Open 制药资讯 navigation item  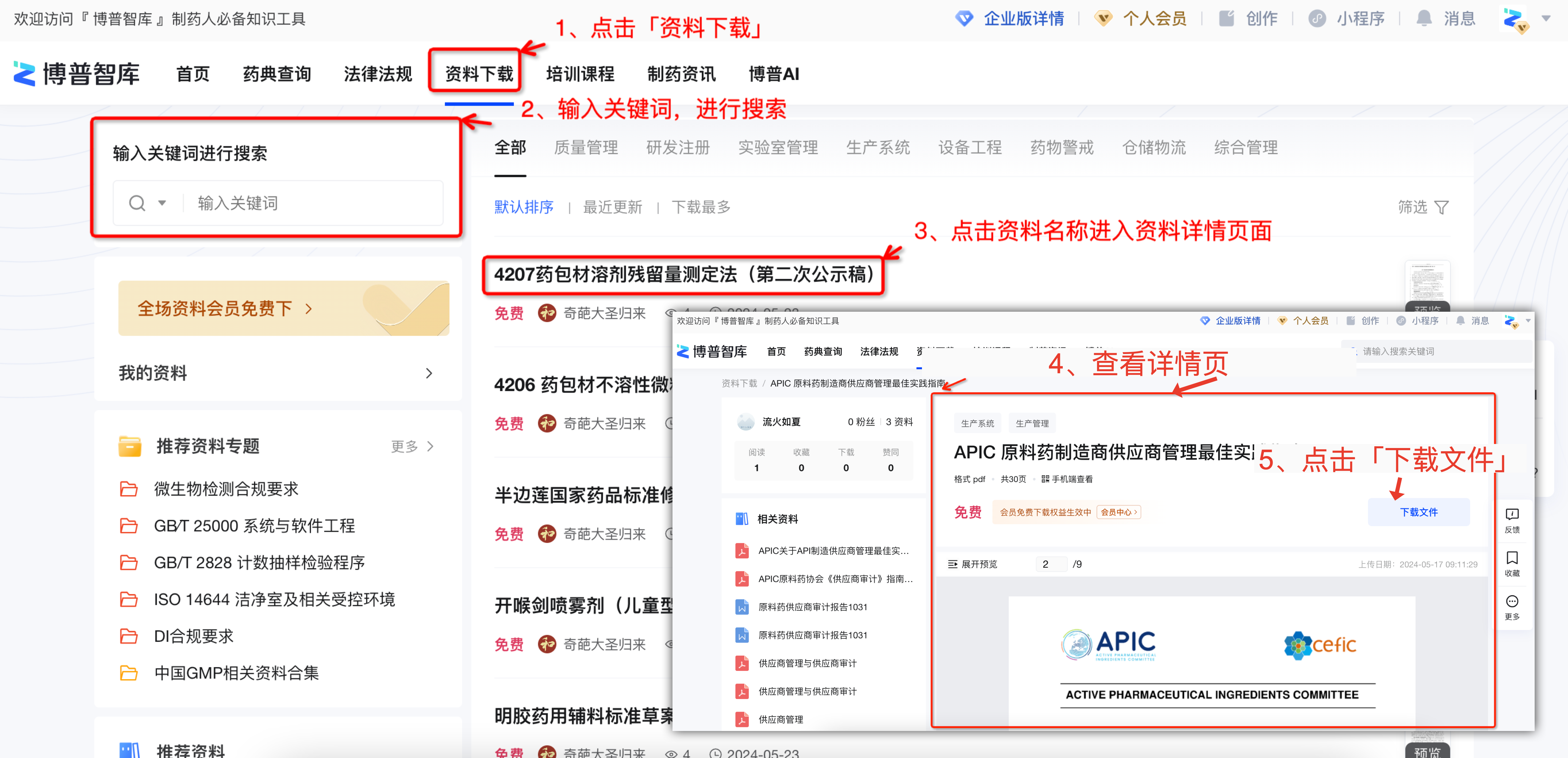[681, 74]
